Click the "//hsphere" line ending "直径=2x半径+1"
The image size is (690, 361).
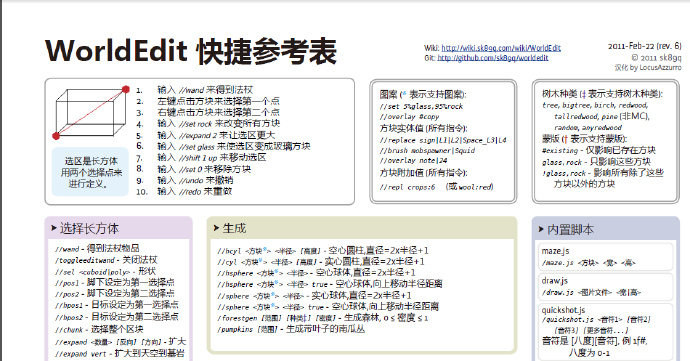pos(316,273)
